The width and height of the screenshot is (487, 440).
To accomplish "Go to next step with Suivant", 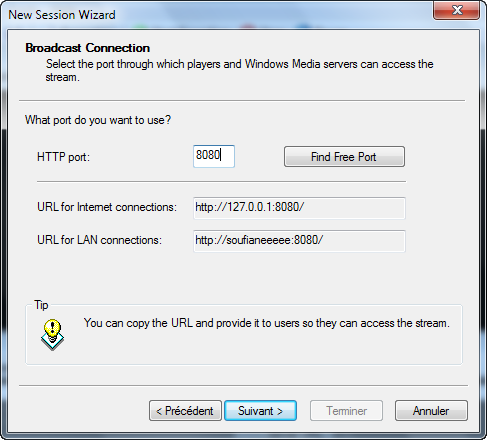I will (x=260, y=411).
